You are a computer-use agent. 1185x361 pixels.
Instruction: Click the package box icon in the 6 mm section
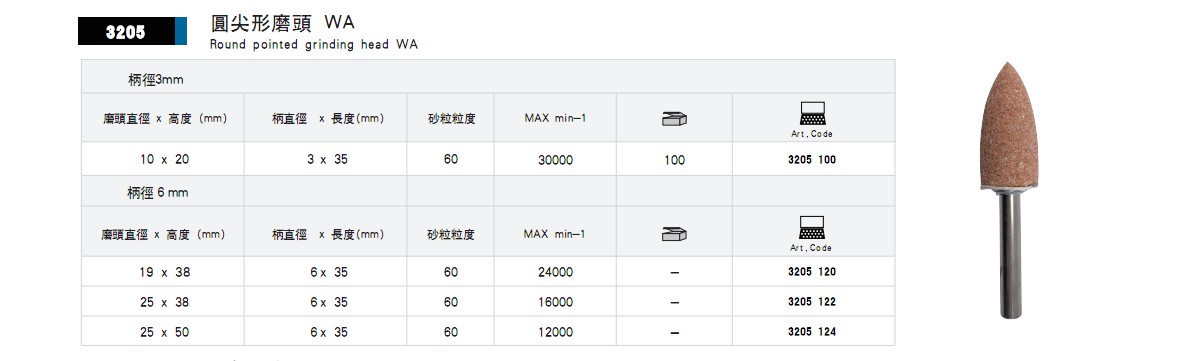[674, 233]
